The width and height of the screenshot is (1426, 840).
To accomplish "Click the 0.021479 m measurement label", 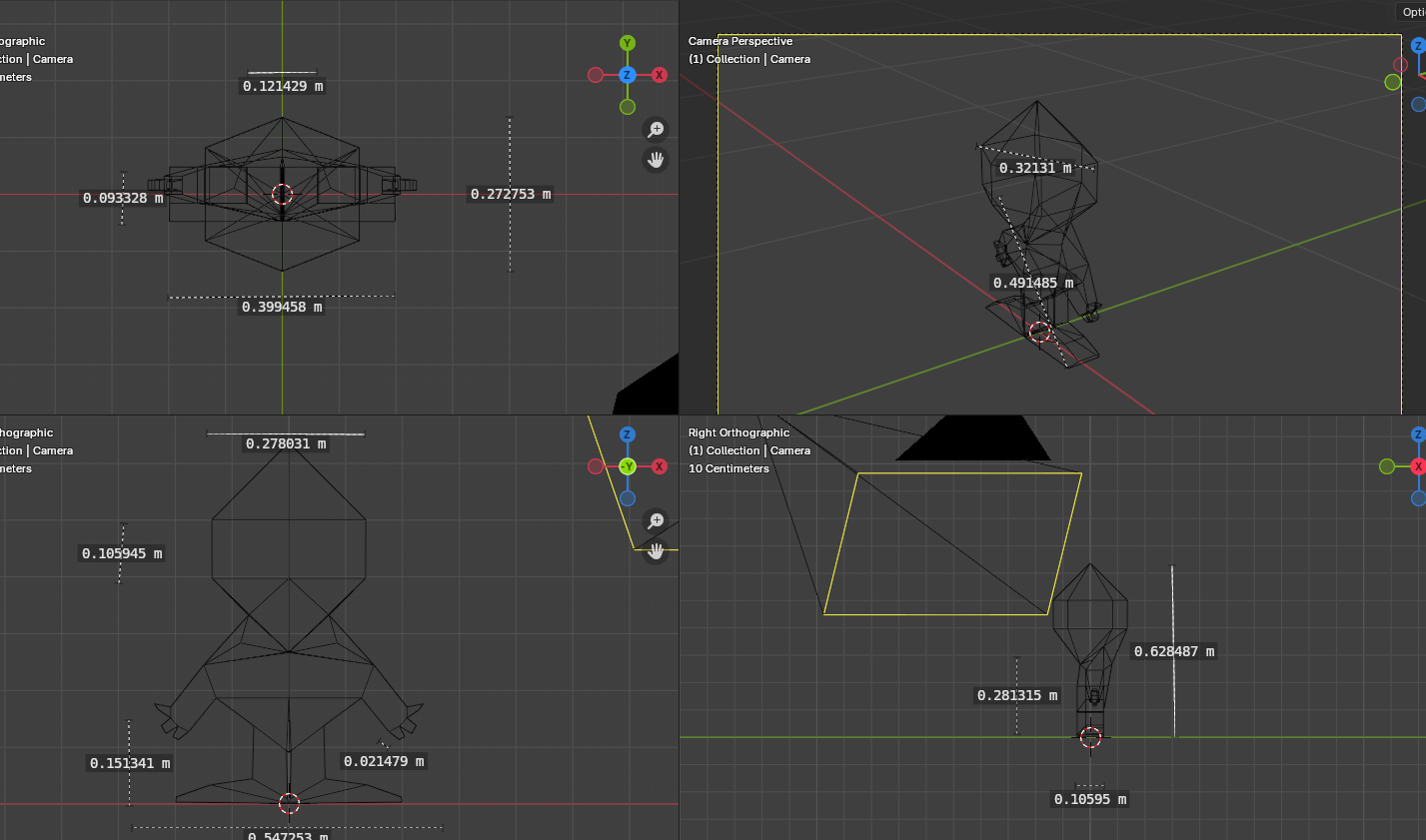I will coord(384,761).
